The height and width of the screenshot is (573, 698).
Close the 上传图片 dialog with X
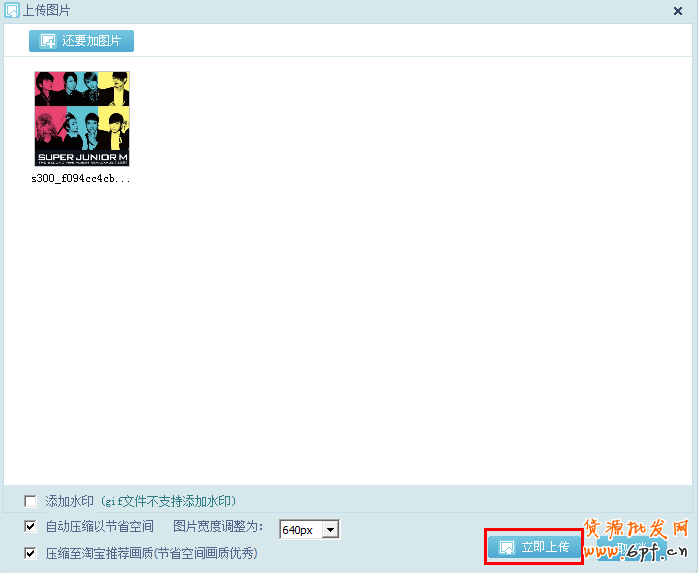tap(678, 10)
